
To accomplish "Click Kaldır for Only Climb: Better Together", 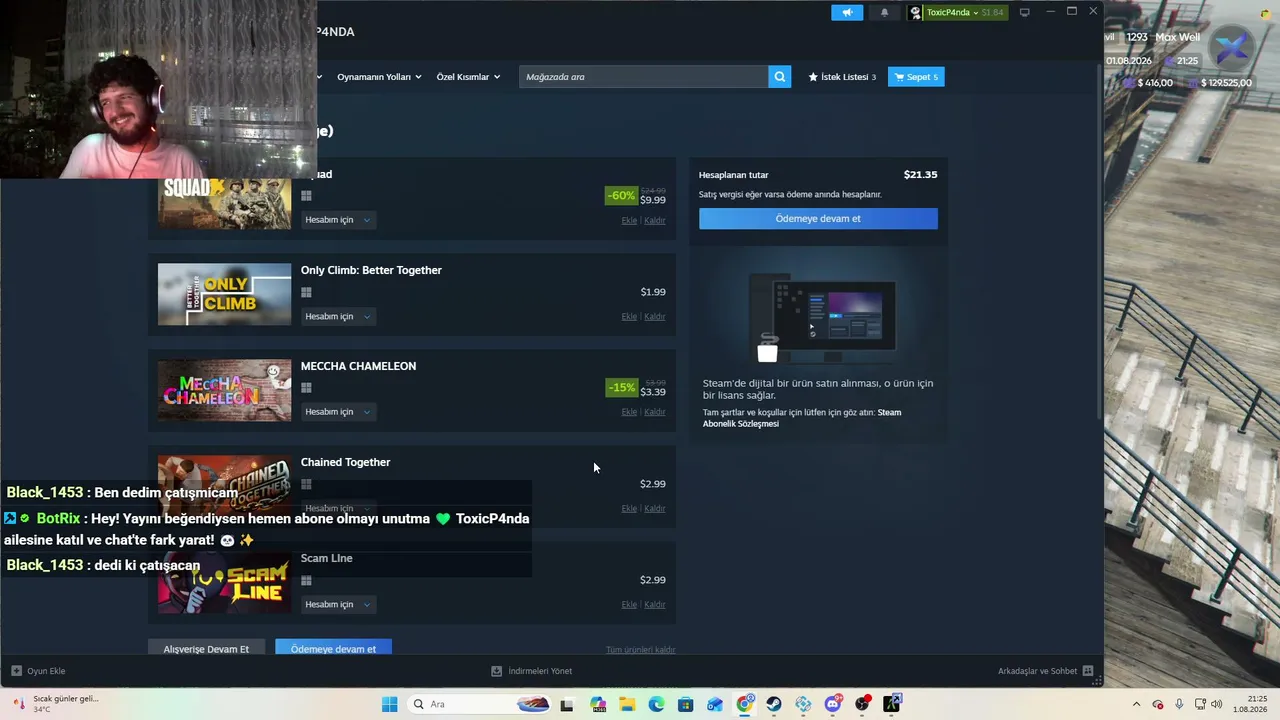I will (655, 316).
